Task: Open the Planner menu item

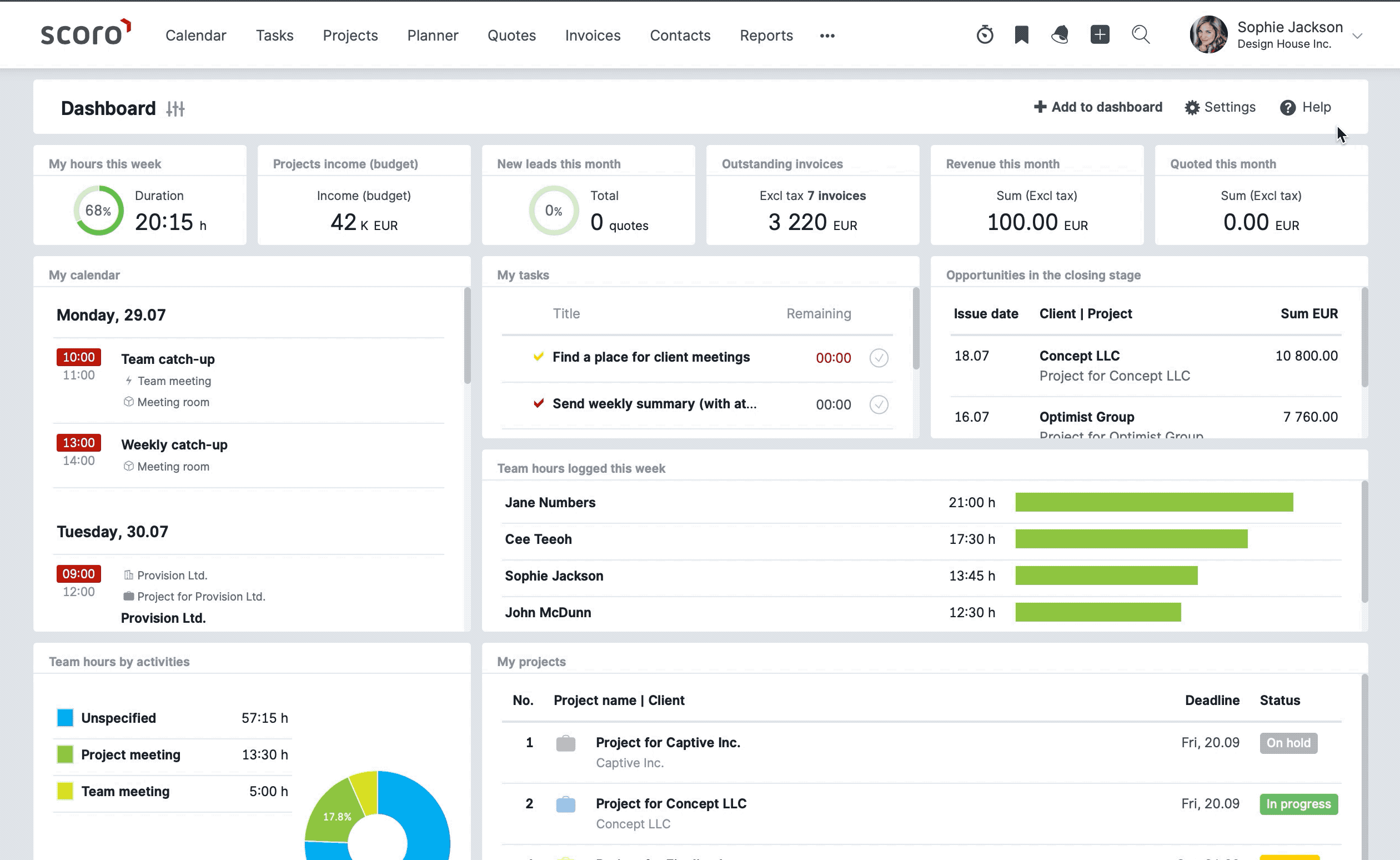Action: pos(432,36)
